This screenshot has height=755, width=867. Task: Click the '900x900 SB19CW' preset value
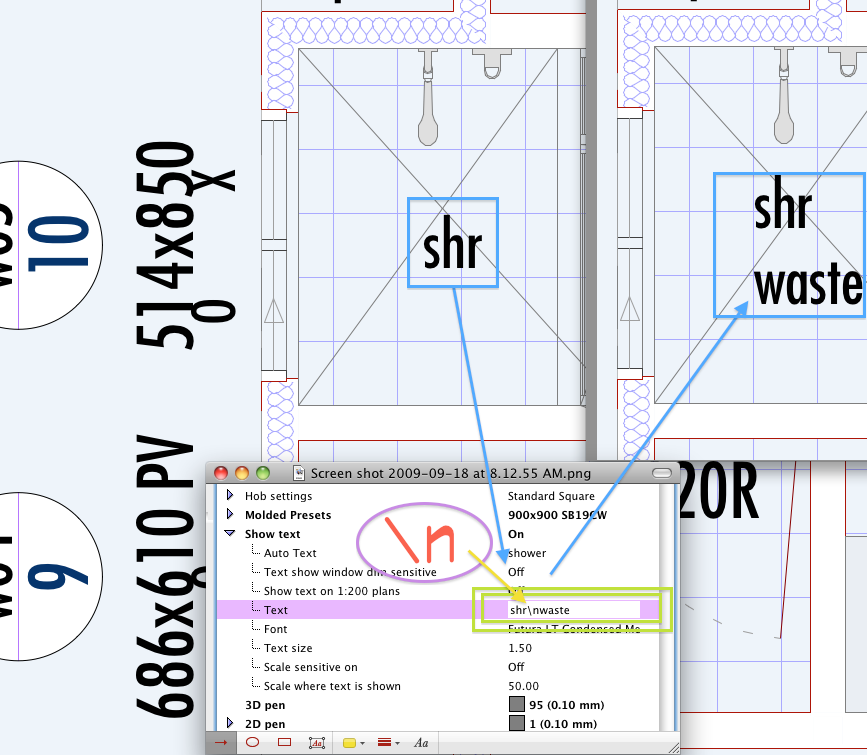pos(557,515)
